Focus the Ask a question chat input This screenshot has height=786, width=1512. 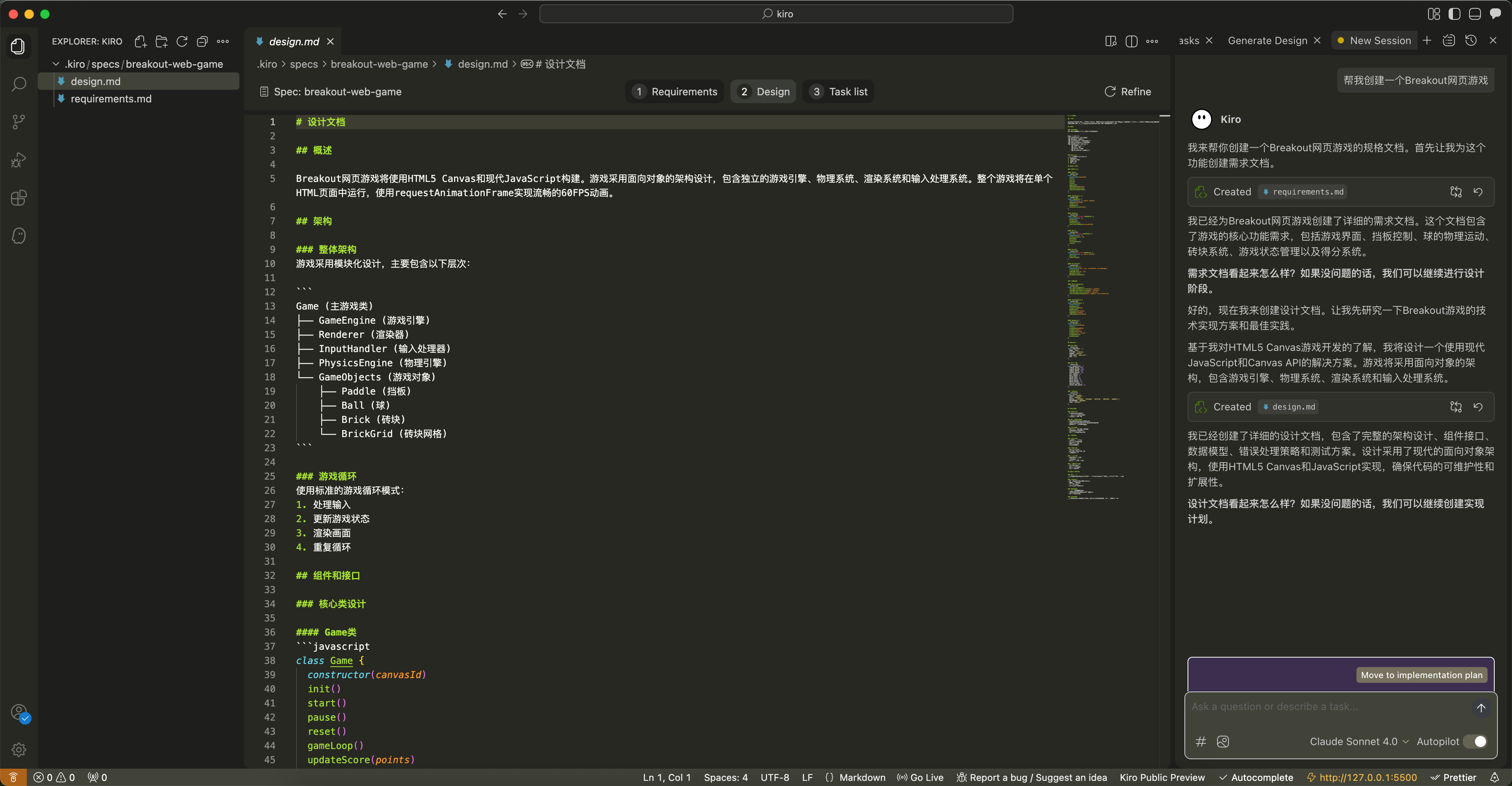click(x=1327, y=707)
